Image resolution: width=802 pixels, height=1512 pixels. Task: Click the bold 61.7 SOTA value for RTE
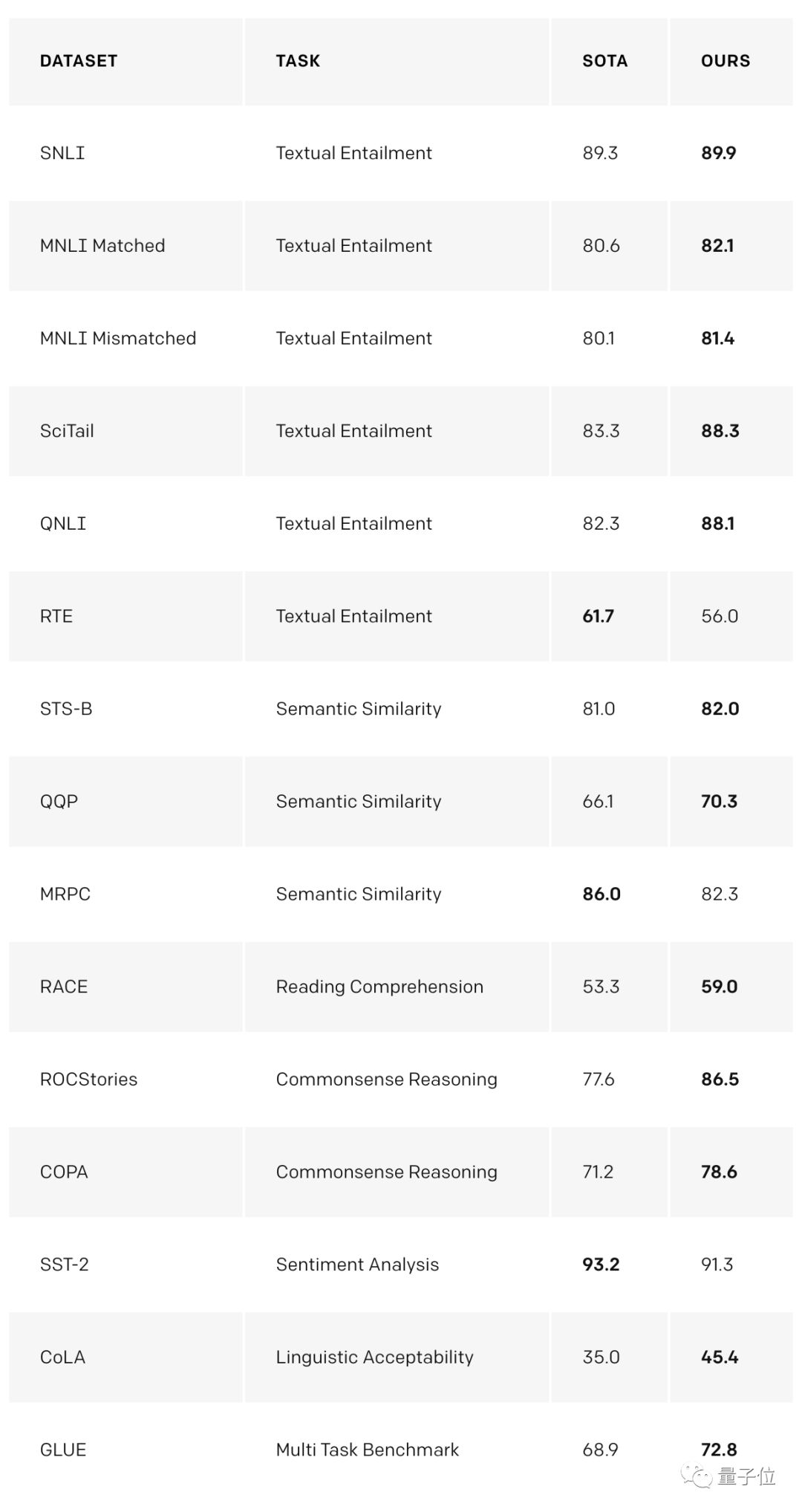click(598, 616)
